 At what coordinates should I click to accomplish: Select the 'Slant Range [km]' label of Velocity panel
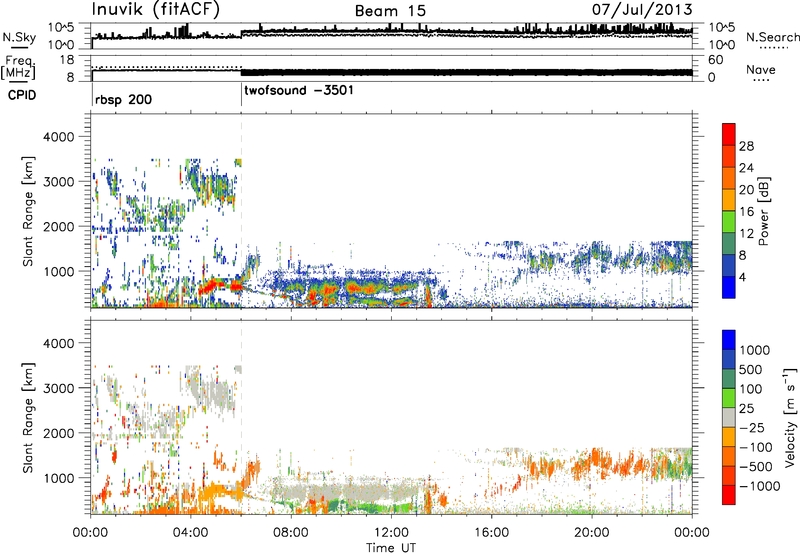pos(28,417)
